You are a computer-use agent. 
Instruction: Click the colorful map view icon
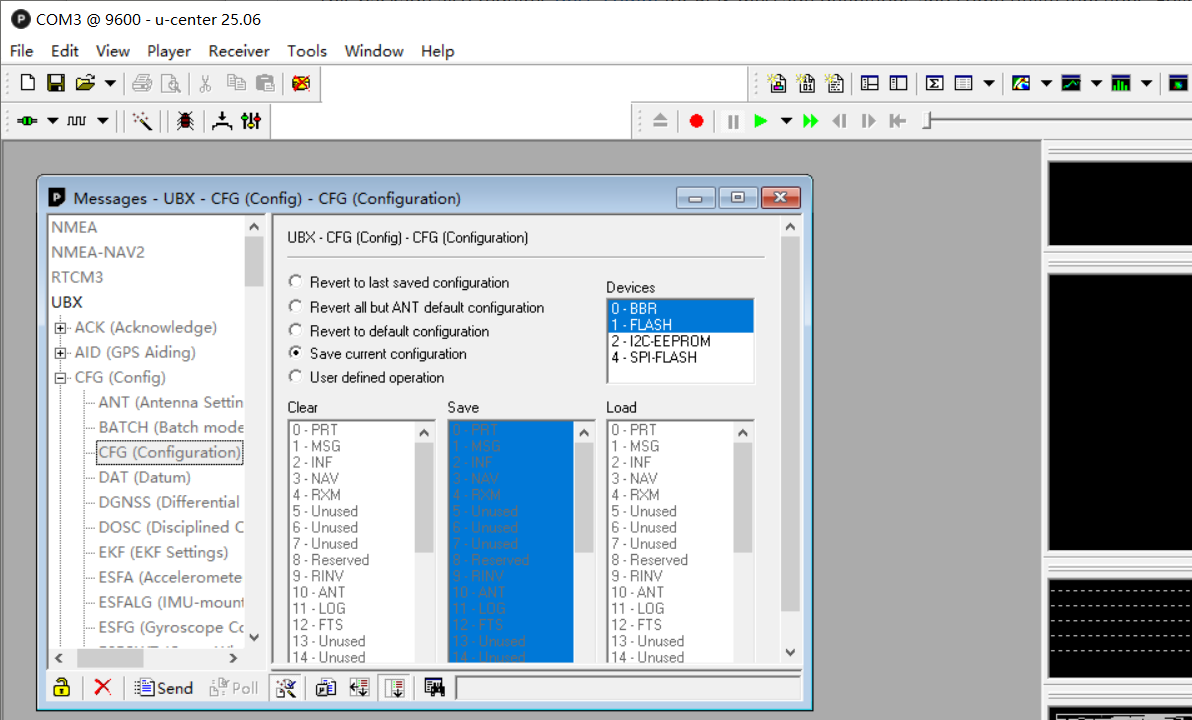pos(1021,83)
